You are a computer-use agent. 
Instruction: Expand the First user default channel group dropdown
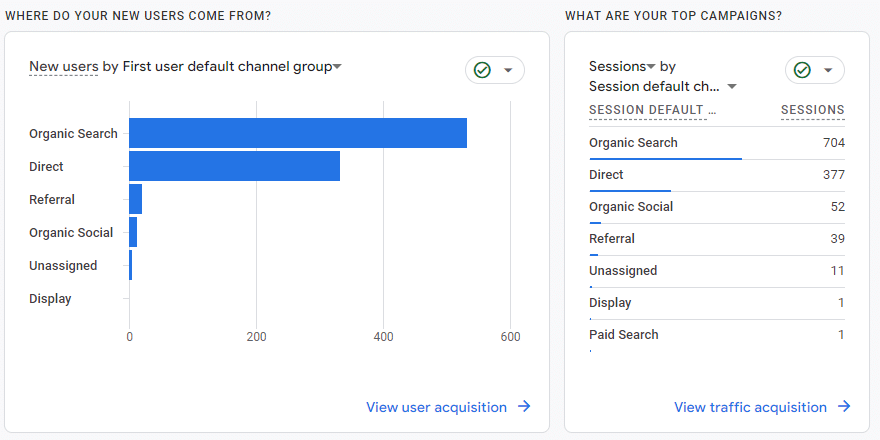(x=337, y=67)
